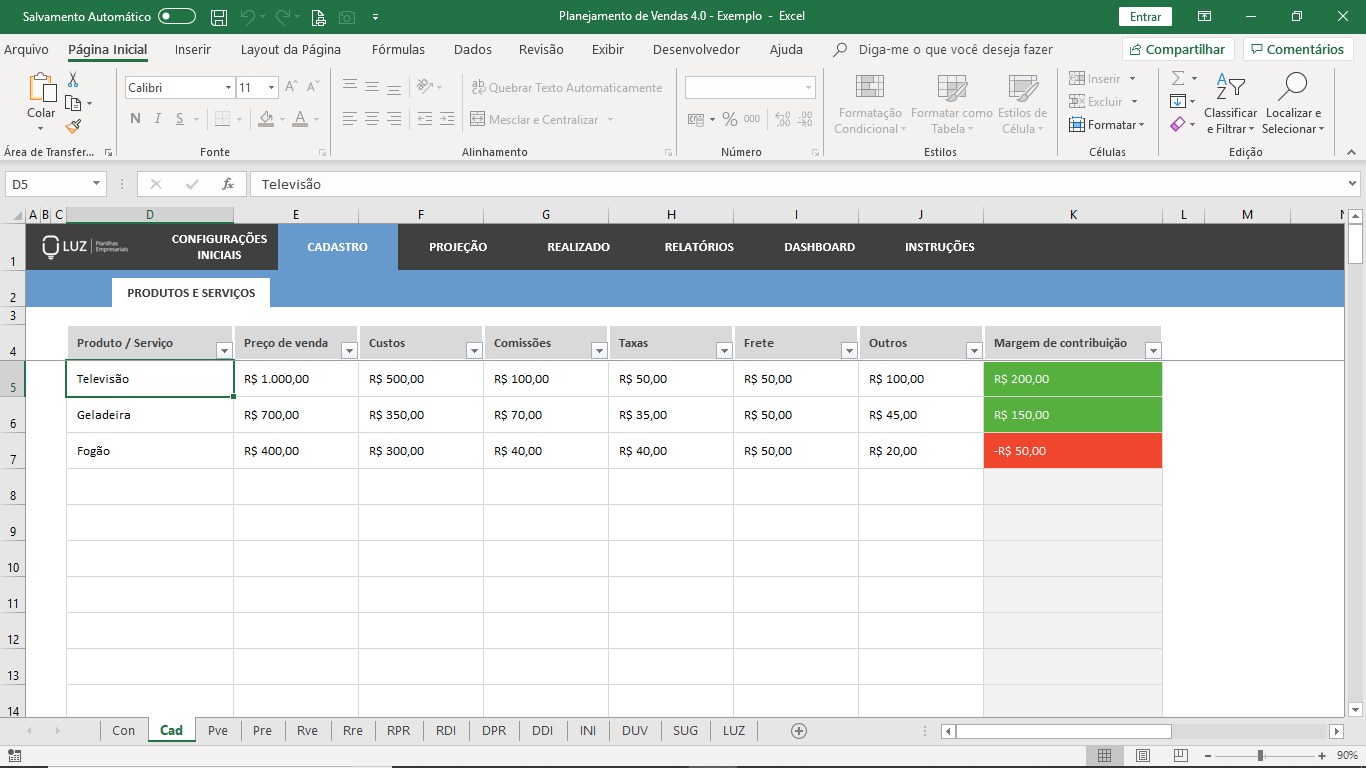Open the font name Calibri dropdown
Screen dimensions: 1366x768
(x=228, y=88)
